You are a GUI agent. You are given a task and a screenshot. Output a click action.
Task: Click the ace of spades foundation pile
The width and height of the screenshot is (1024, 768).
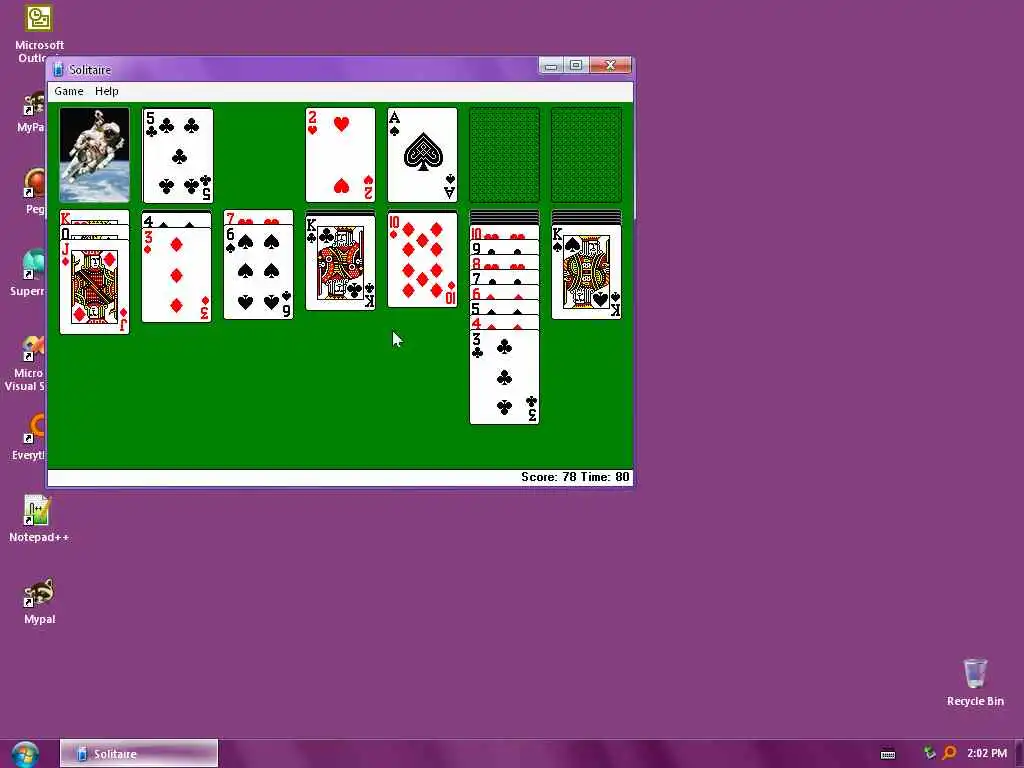point(423,155)
